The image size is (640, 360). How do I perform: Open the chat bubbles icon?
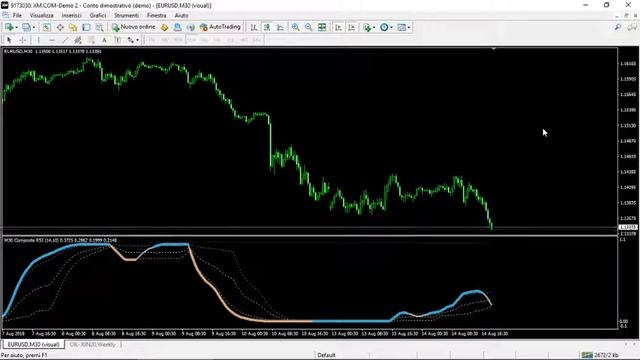pyautogui.click(x=632, y=27)
